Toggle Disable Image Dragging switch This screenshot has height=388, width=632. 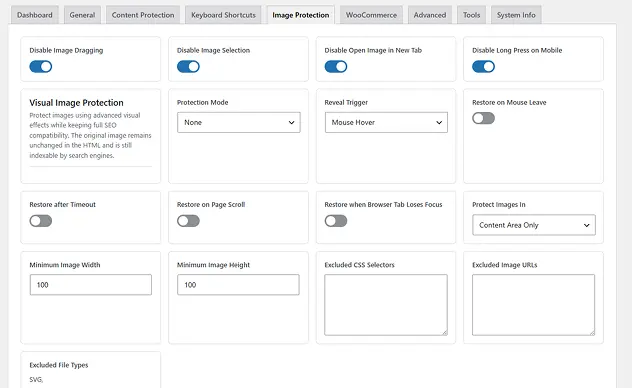41,66
